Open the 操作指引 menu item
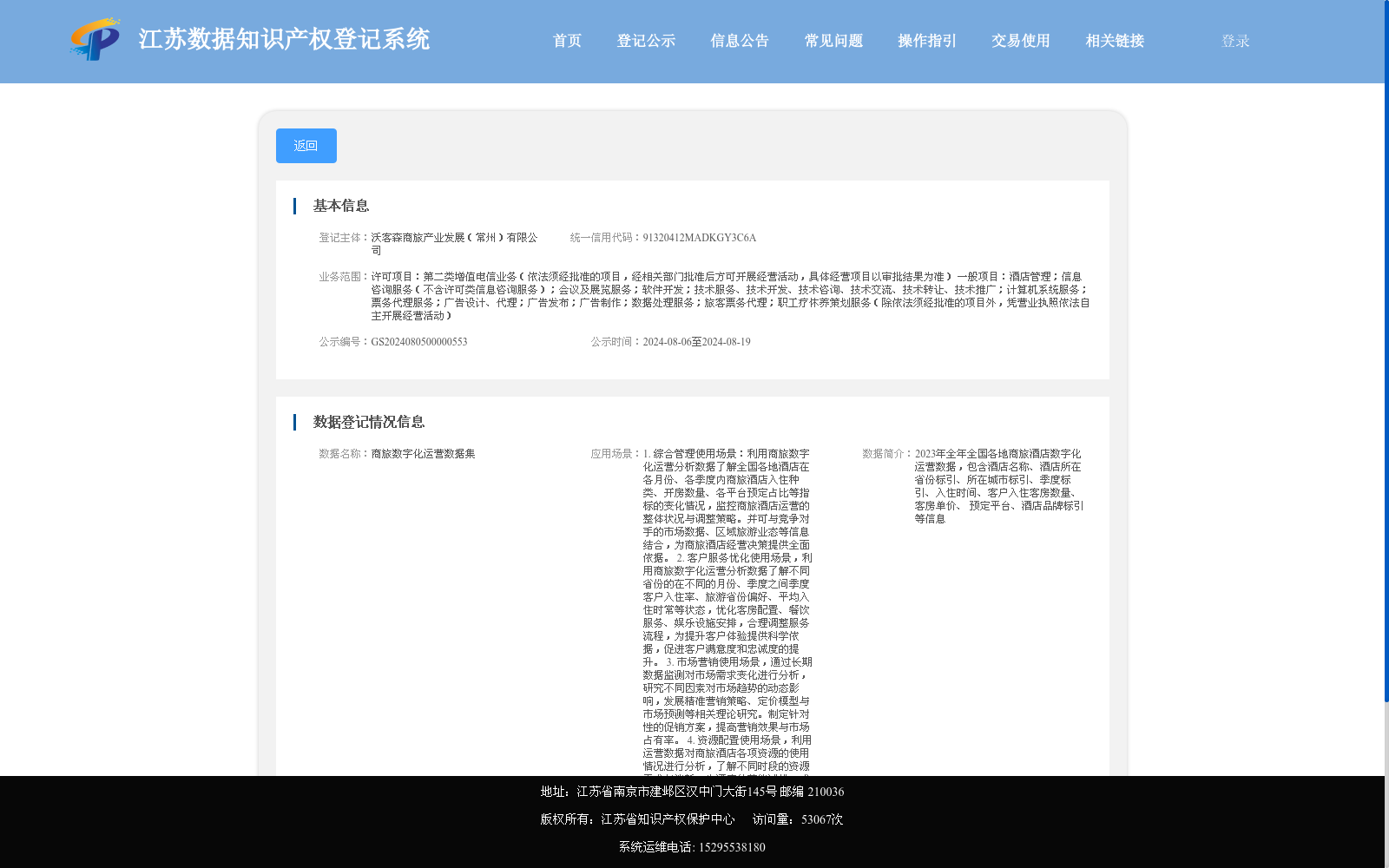The image size is (1389, 868). point(927,41)
